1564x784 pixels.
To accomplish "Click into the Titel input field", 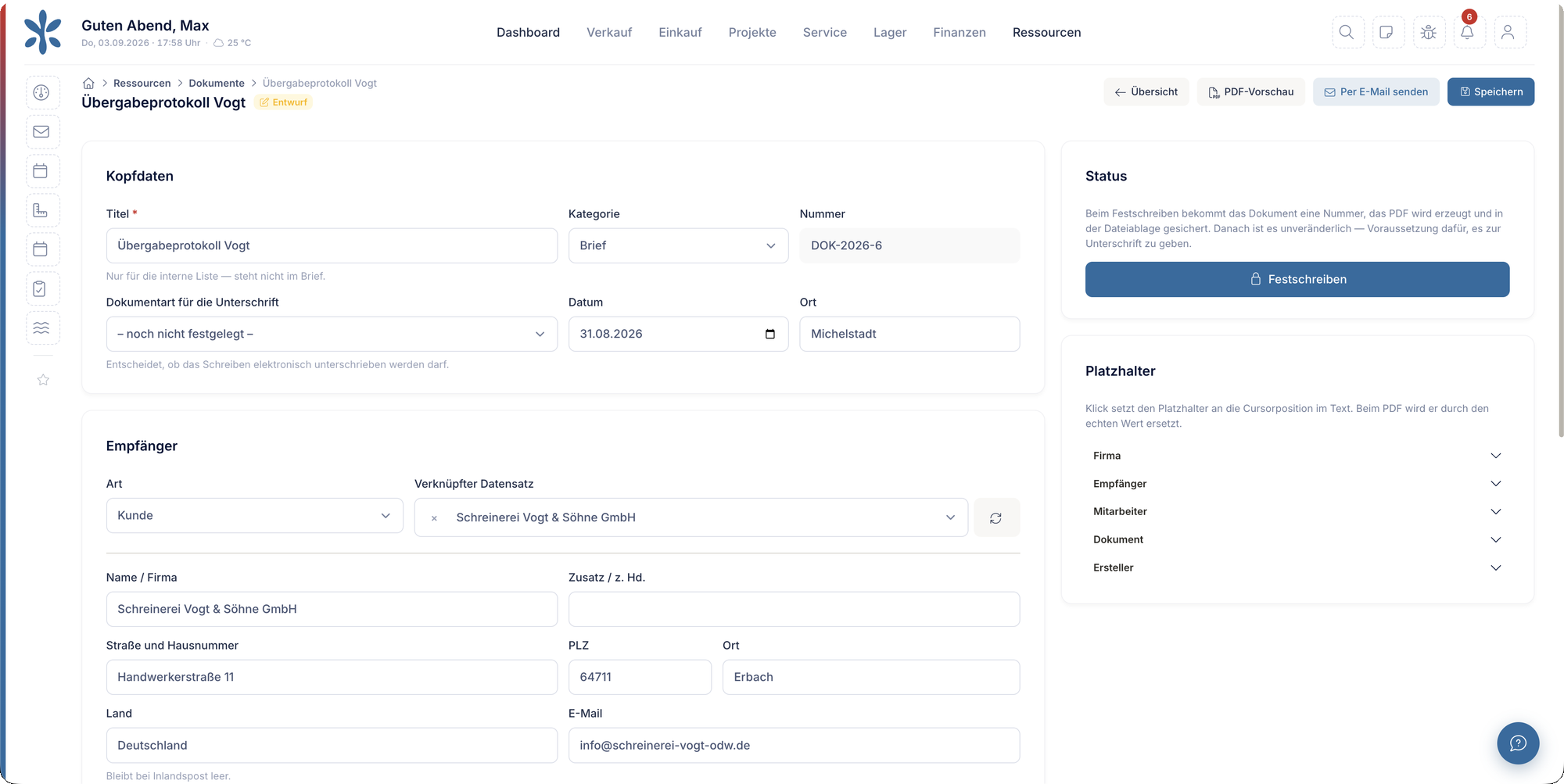I will [332, 245].
